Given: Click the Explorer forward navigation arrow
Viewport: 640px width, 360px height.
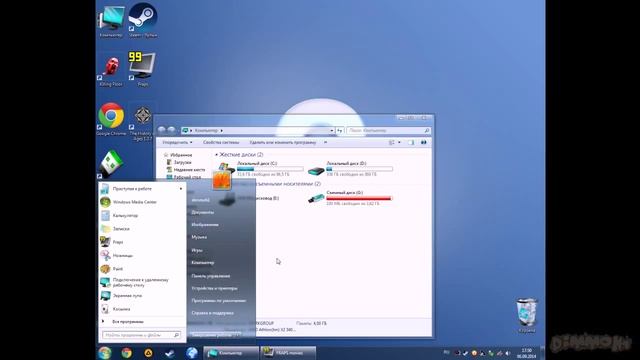Looking at the screenshot, I should click(x=171, y=130).
